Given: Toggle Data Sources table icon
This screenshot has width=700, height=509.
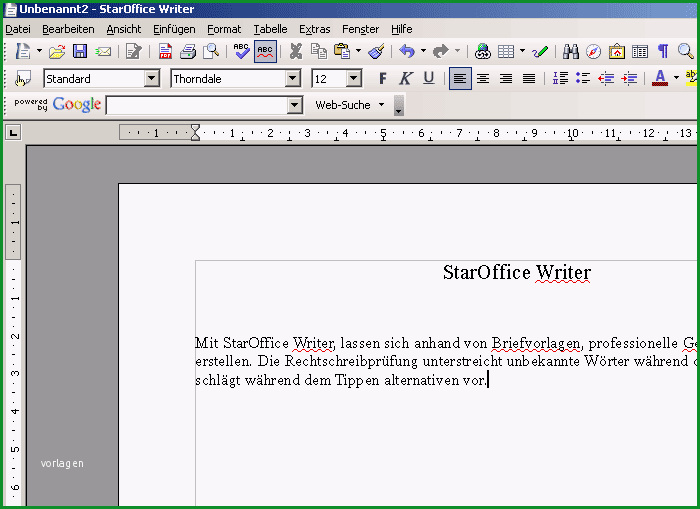Looking at the screenshot, I should (640, 52).
